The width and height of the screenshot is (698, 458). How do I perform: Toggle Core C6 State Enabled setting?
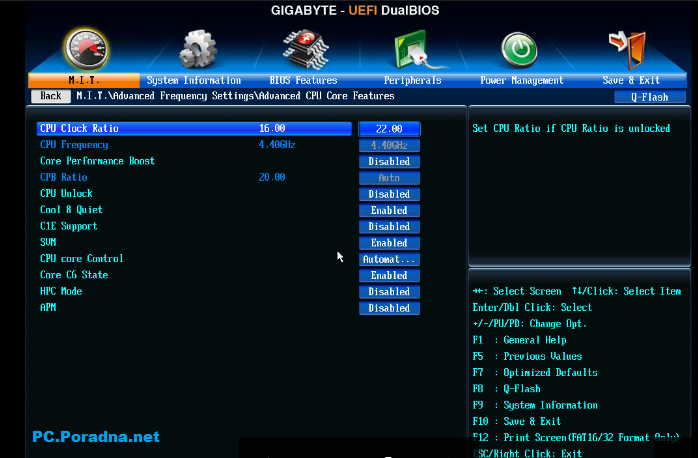pos(390,276)
